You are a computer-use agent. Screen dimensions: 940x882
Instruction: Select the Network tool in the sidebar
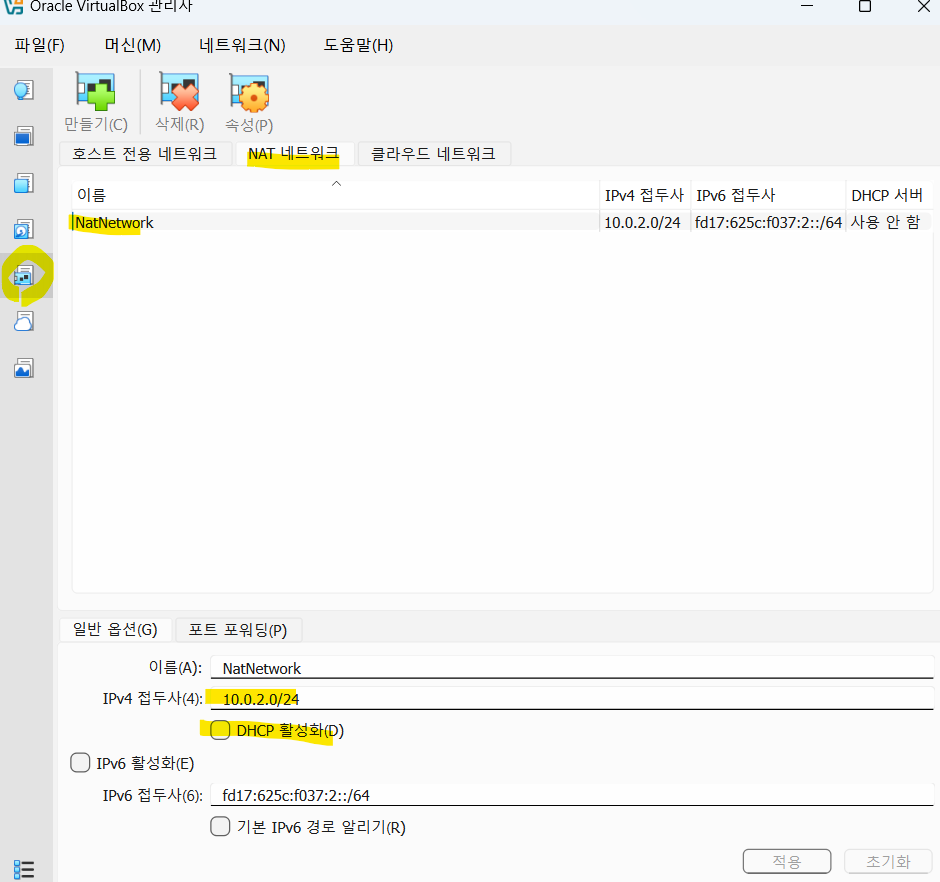tap(23, 276)
